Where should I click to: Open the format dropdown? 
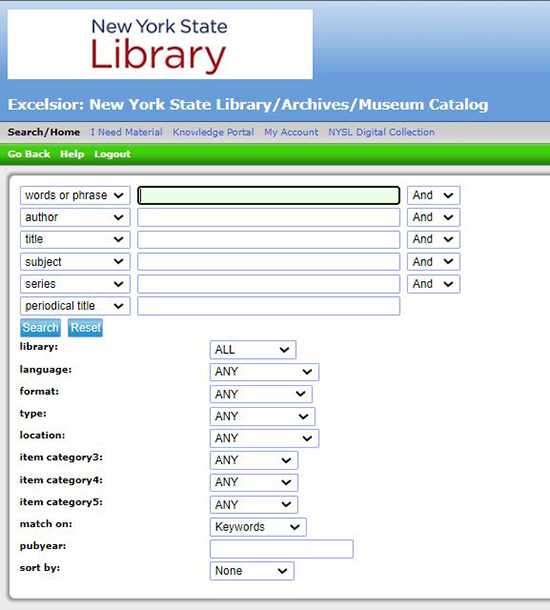point(261,394)
